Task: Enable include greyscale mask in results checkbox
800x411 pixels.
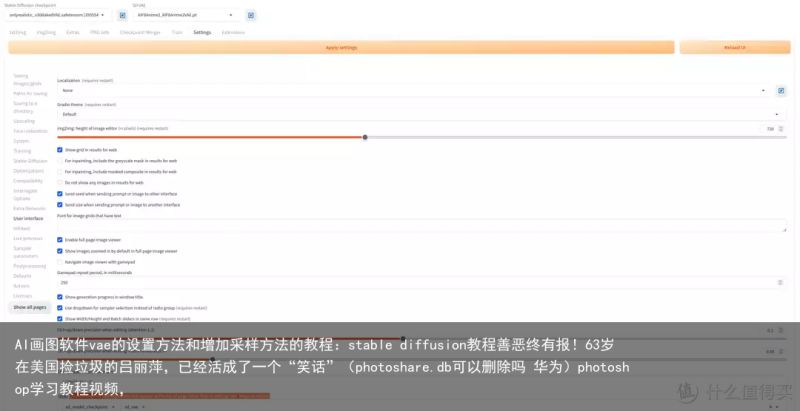Action: [x=60, y=161]
